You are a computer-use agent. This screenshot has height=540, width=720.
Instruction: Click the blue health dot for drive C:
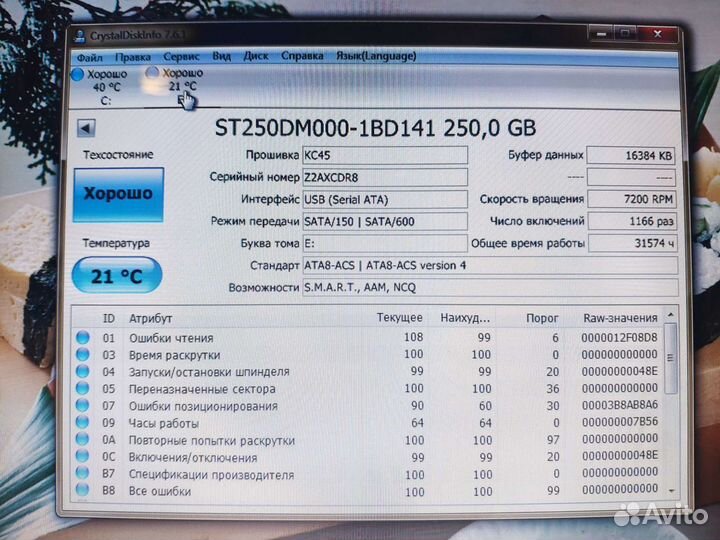click(78, 74)
